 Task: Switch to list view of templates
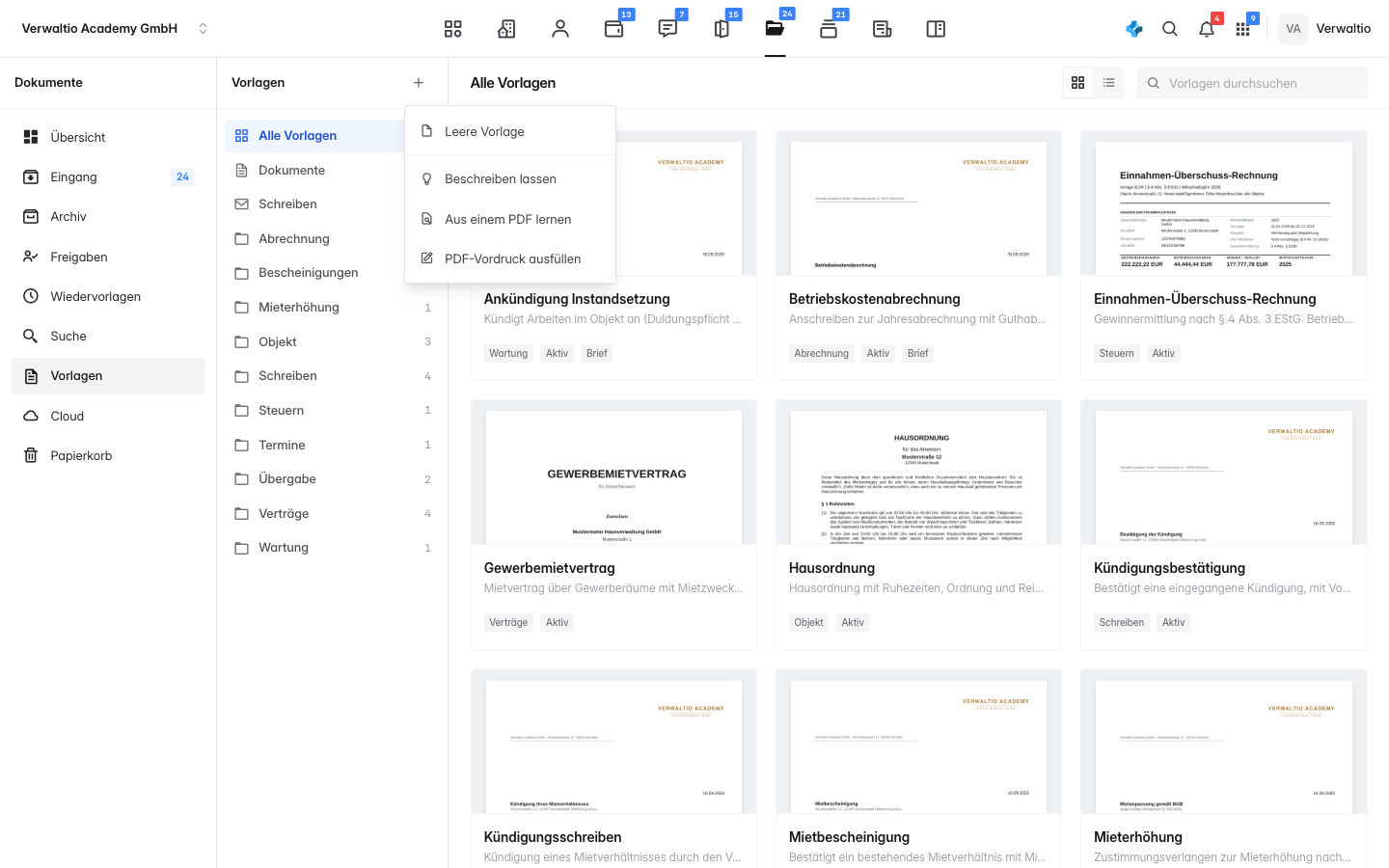pos(1109,83)
